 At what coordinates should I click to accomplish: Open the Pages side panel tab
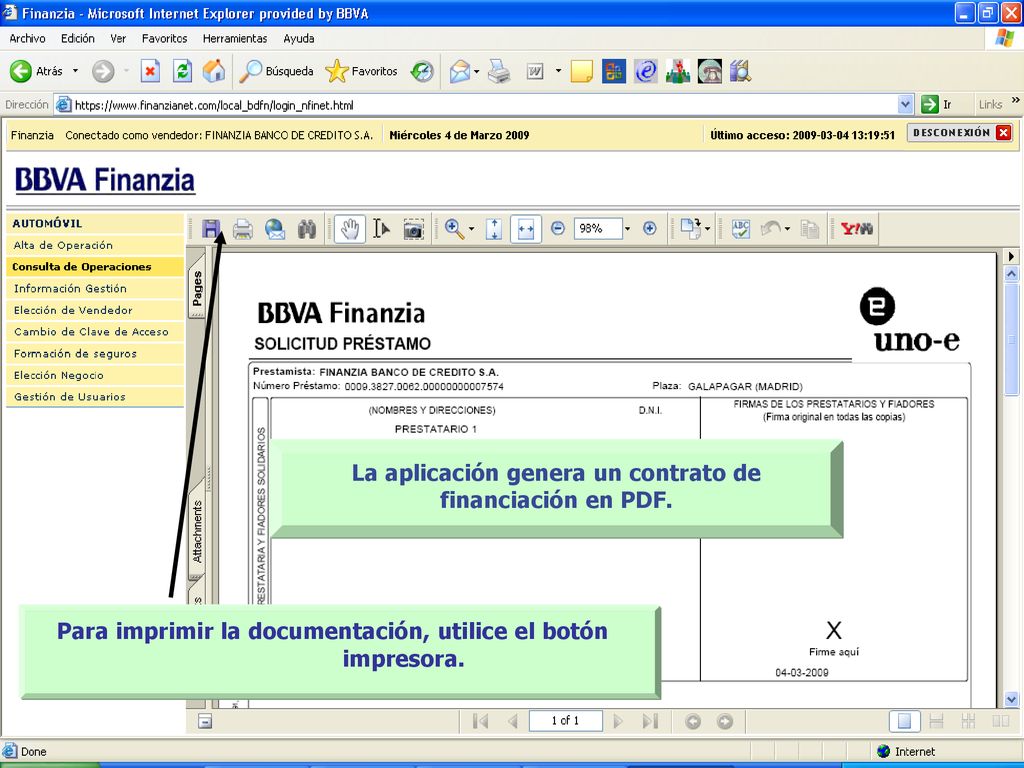click(197, 288)
